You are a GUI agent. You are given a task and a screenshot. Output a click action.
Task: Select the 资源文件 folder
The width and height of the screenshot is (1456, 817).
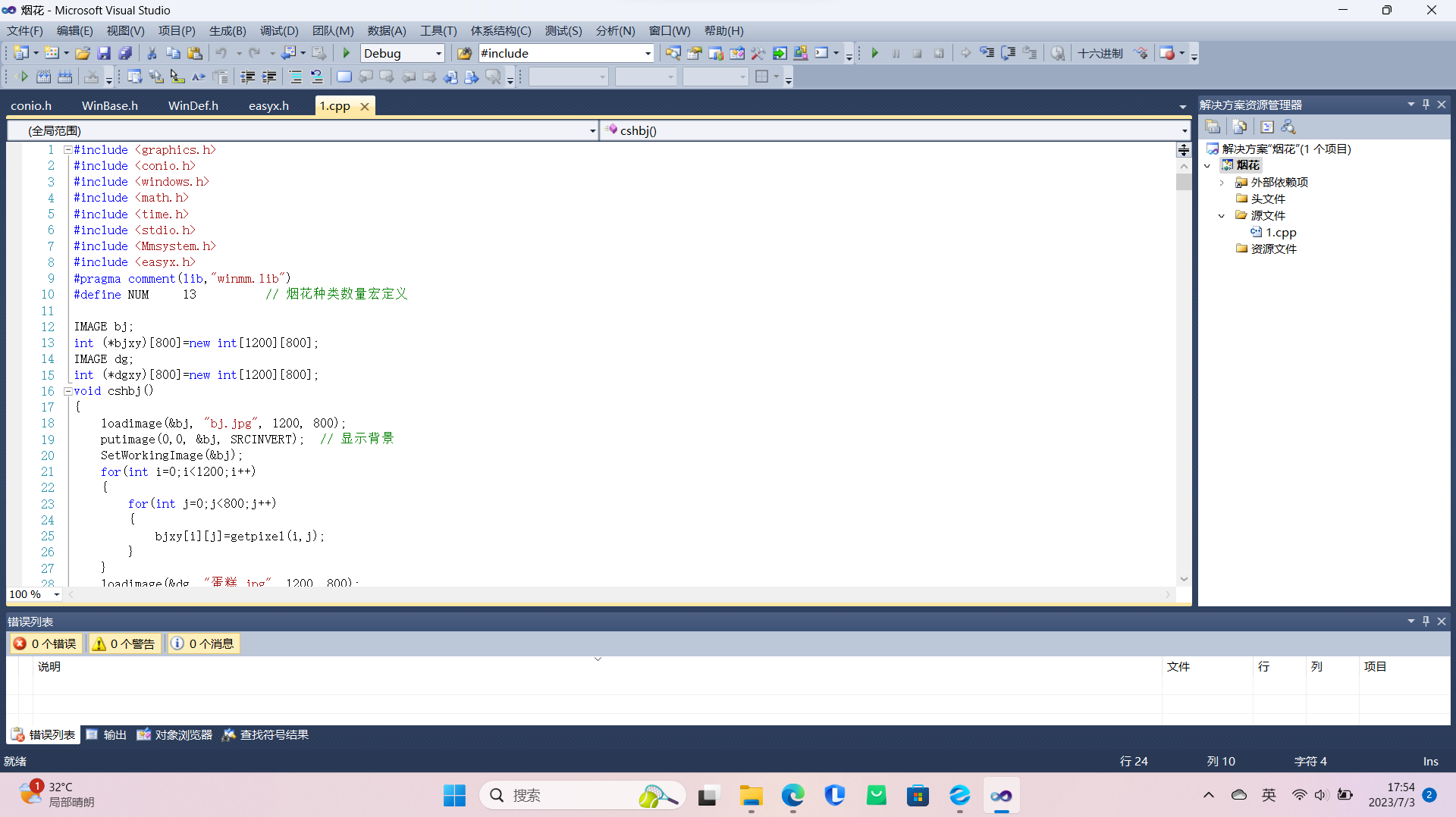[x=1273, y=249]
